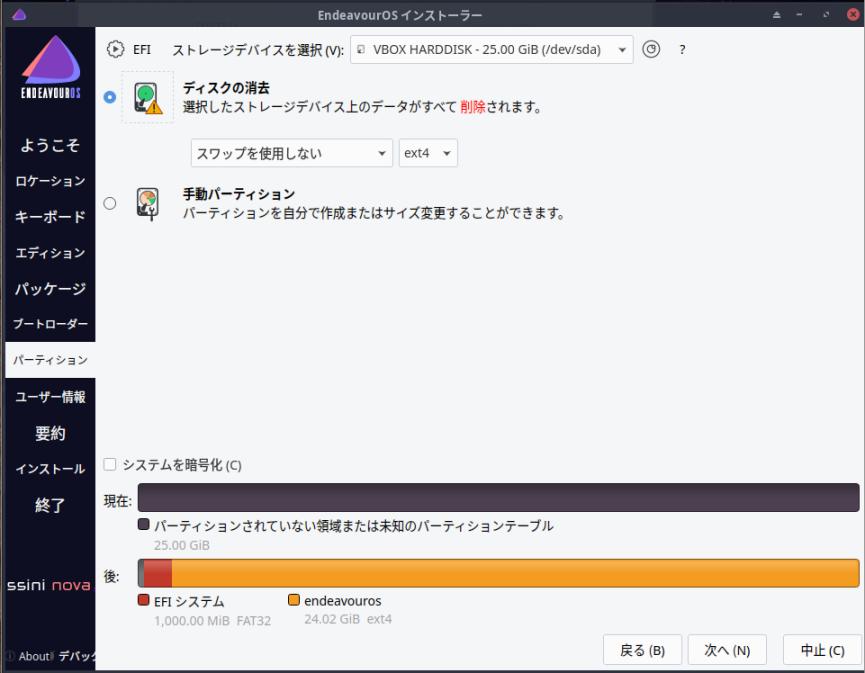Maximize the installer window
The height and width of the screenshot is (673, 865).
(826, 15)
